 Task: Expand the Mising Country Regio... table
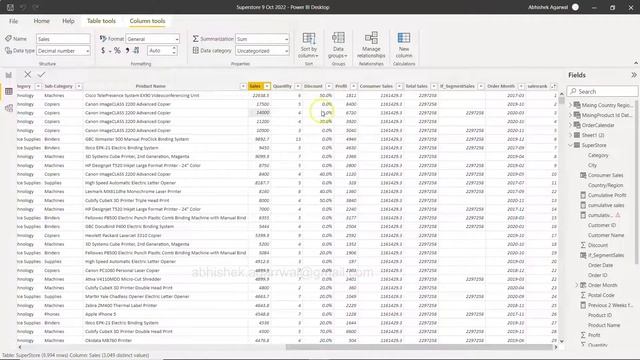(571, 105)
